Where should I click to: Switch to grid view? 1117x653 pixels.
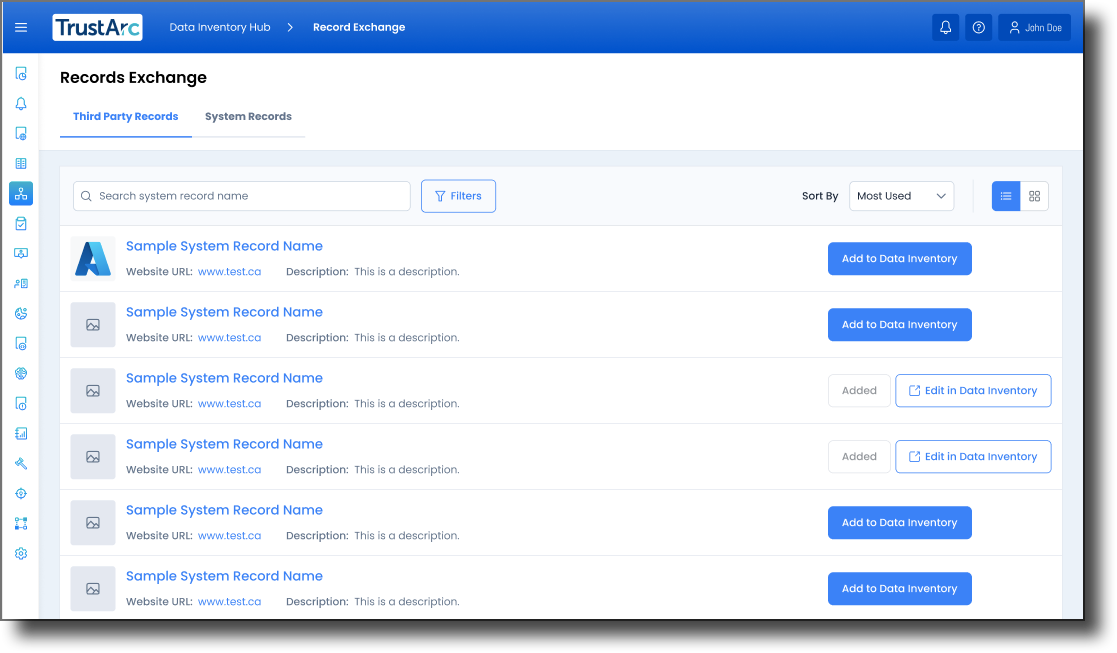click(1034, 196)
